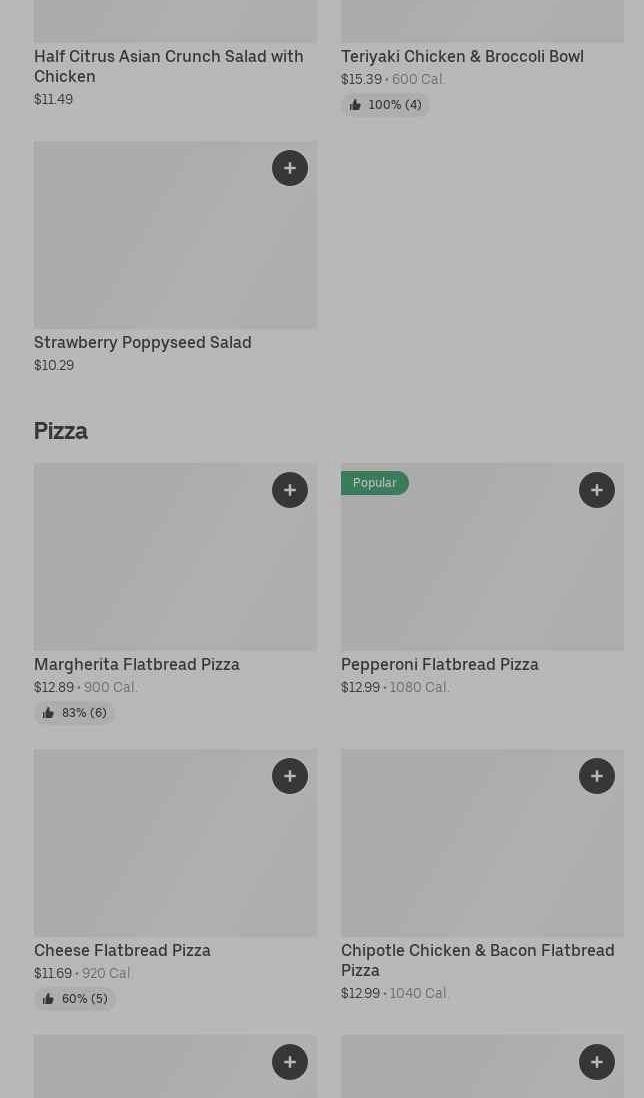644x1098 pixels.
Task: Add Chipotle Chicken & Bacon Flatbread Pizza
Action: 597,776
